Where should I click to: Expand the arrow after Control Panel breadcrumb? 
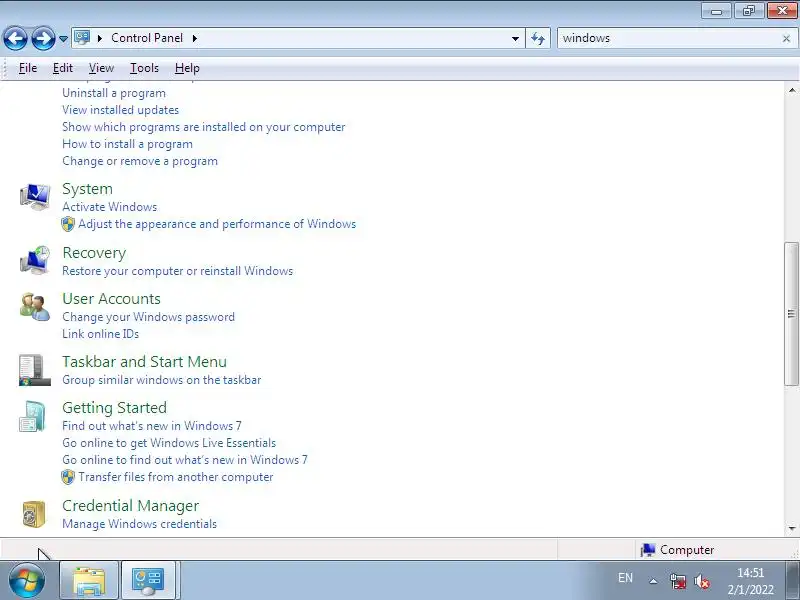[195, 38]
